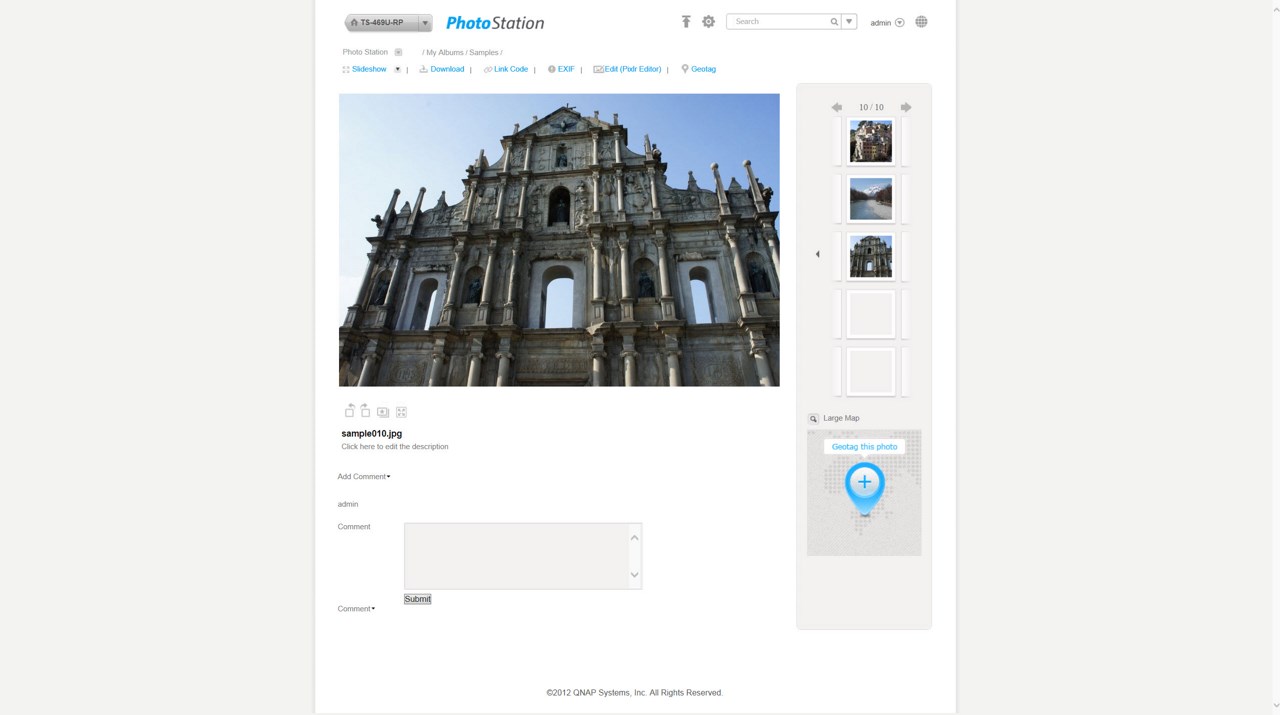The height and width of the screenshot is (715, 1280).
Task: Click the fullscreen view icon
Action: point(401,412)
